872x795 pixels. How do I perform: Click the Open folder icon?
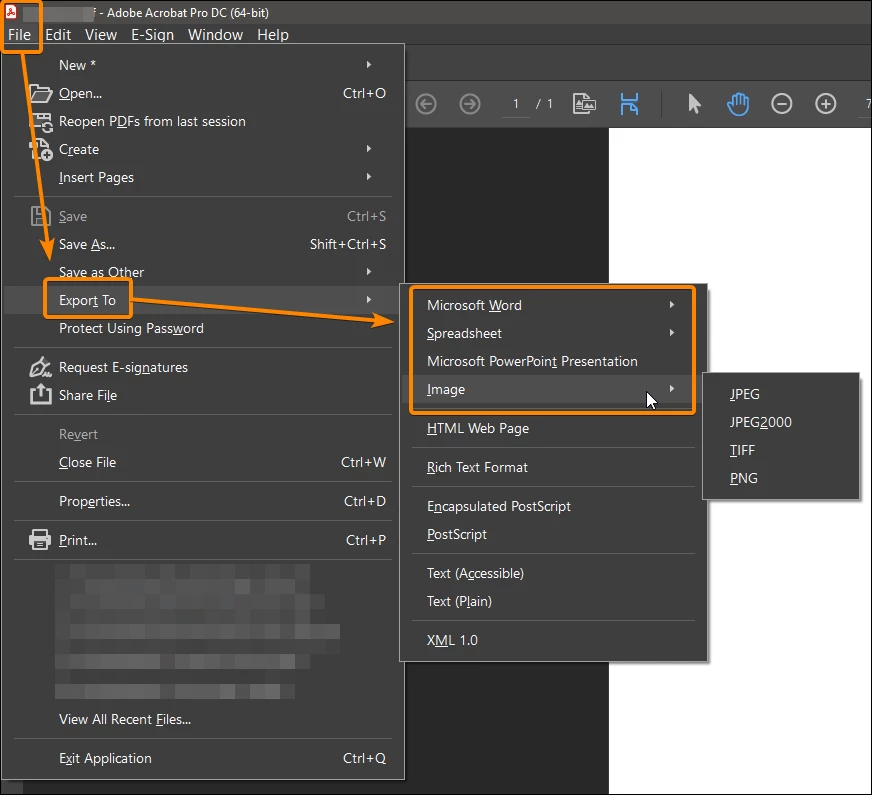point(41,93)
